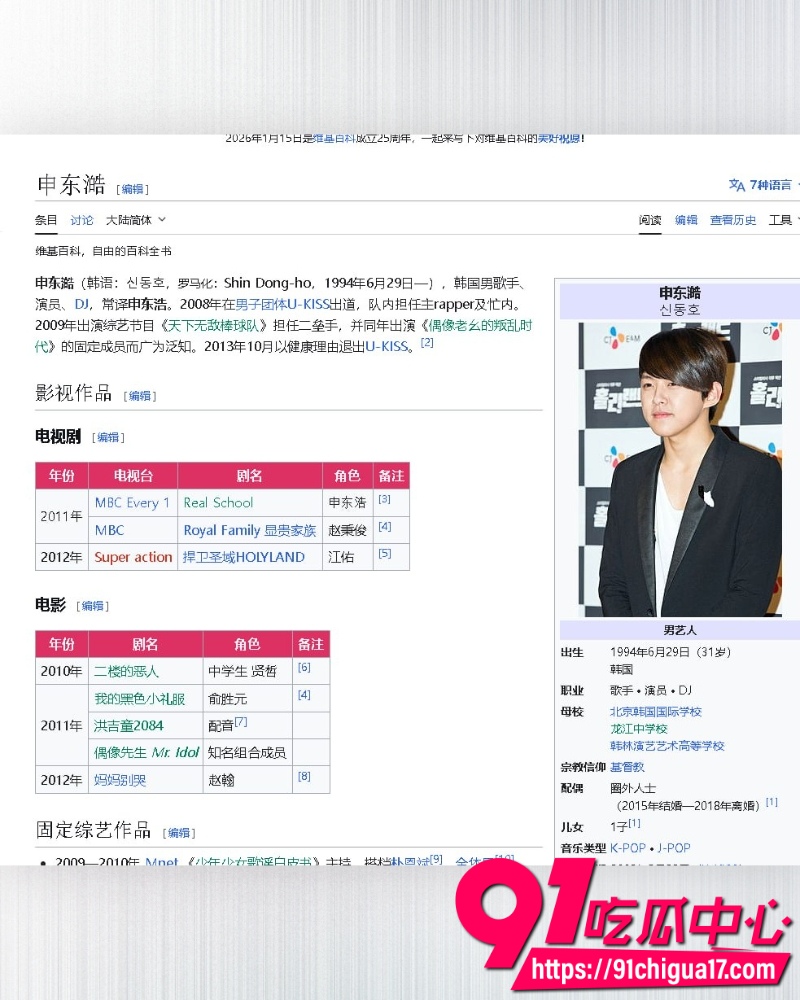The image size is (800, 1000).
Task: Click 编辑 link beside 固定综艺作品 heading
Action: (179, 833)
